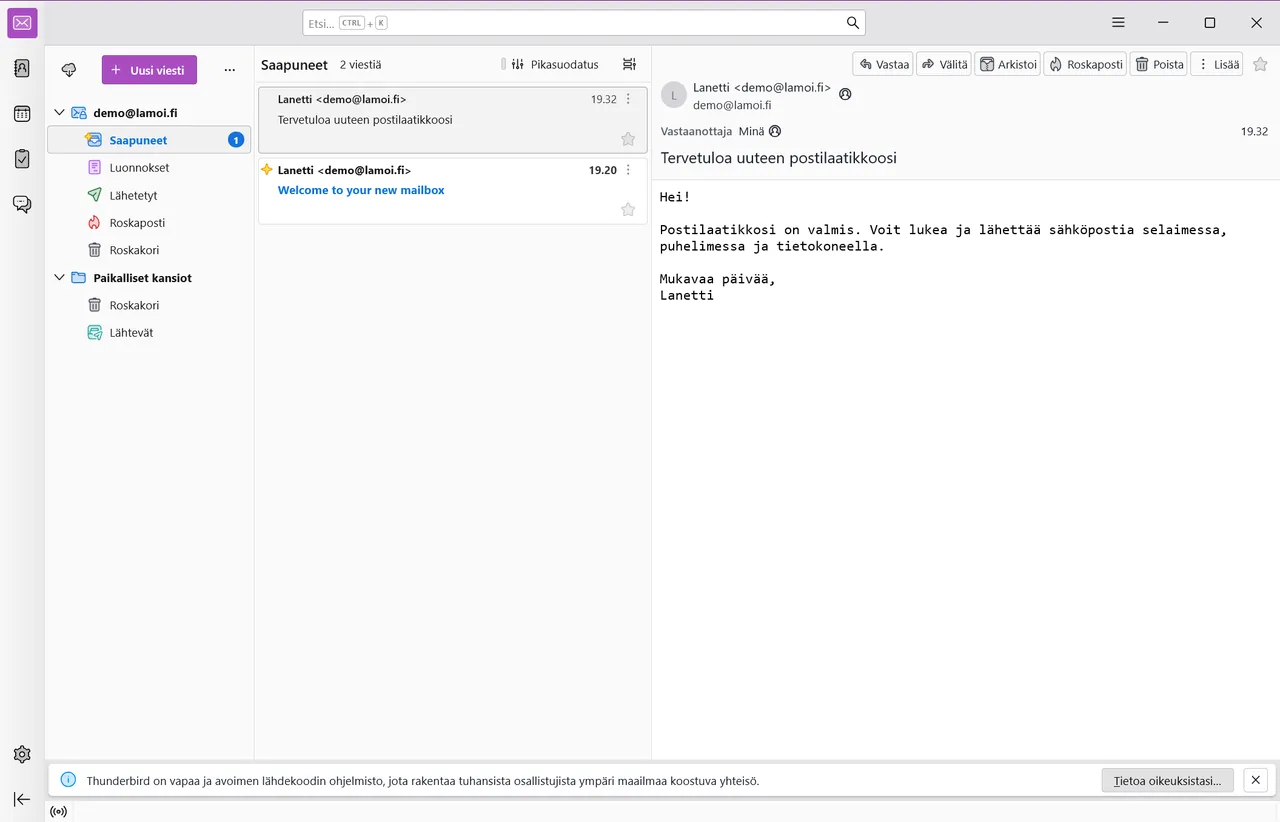Image resolution: width=1280 pixels, height=822 pixels.
Task: Select the Luonnokset drafts folder
Action: [x=149, y=168]
